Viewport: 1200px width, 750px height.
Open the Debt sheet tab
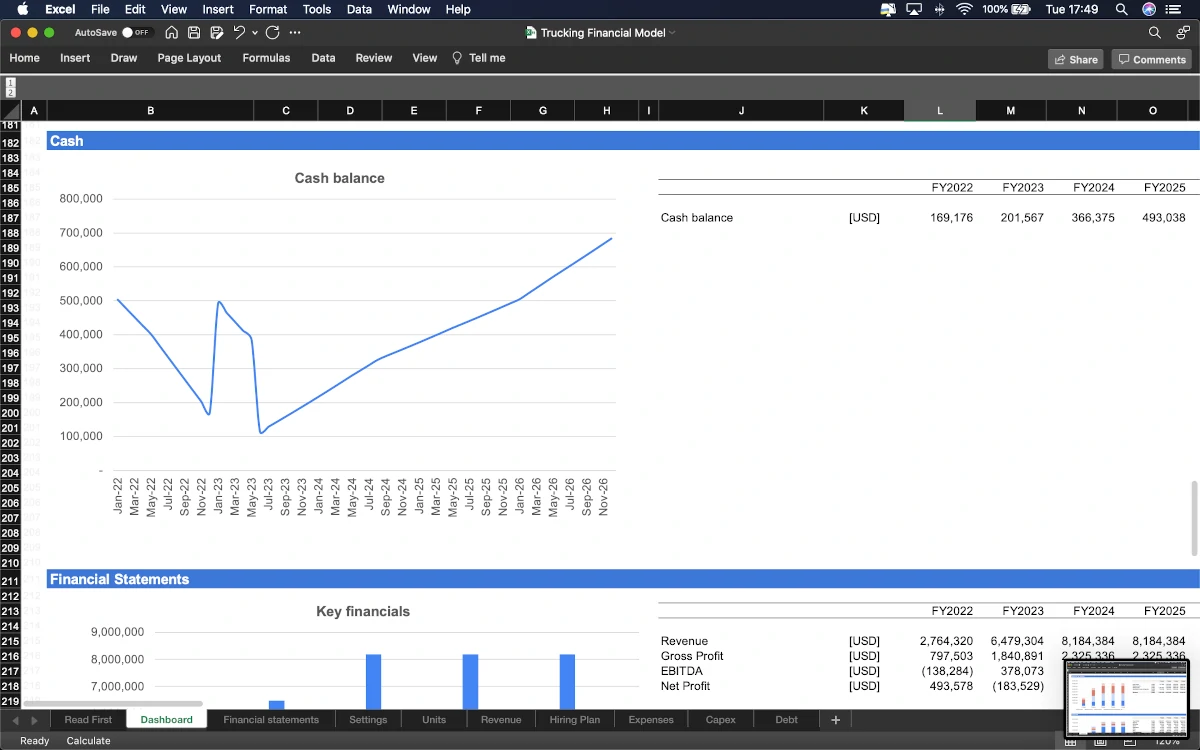(787, 720)
